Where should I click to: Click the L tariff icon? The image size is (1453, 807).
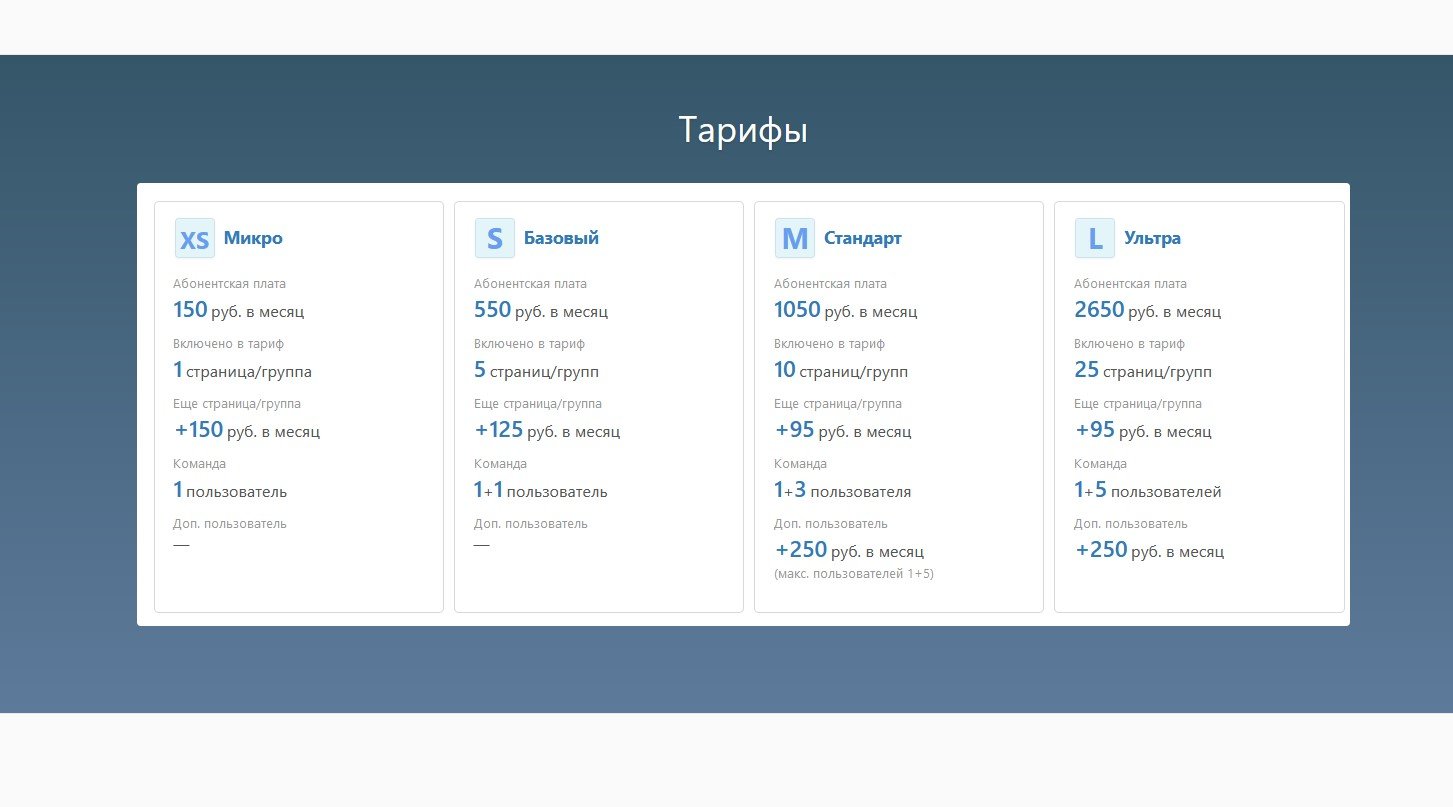(x=1095, y=239)
